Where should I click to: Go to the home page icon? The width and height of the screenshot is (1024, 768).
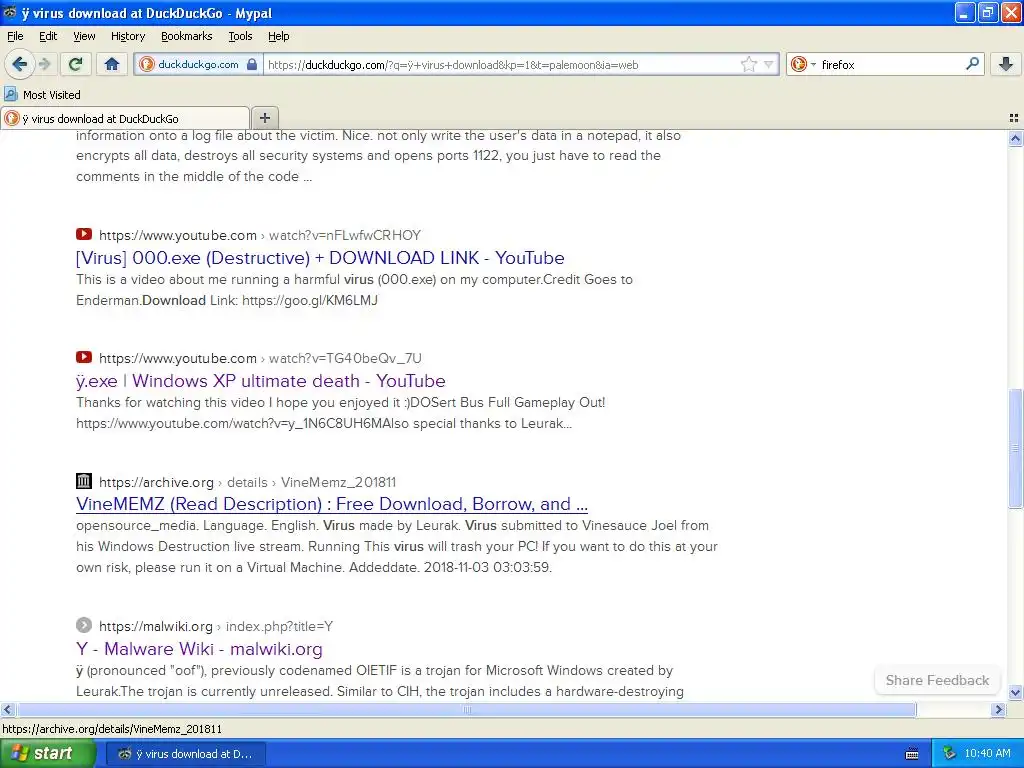coord(112,64)
